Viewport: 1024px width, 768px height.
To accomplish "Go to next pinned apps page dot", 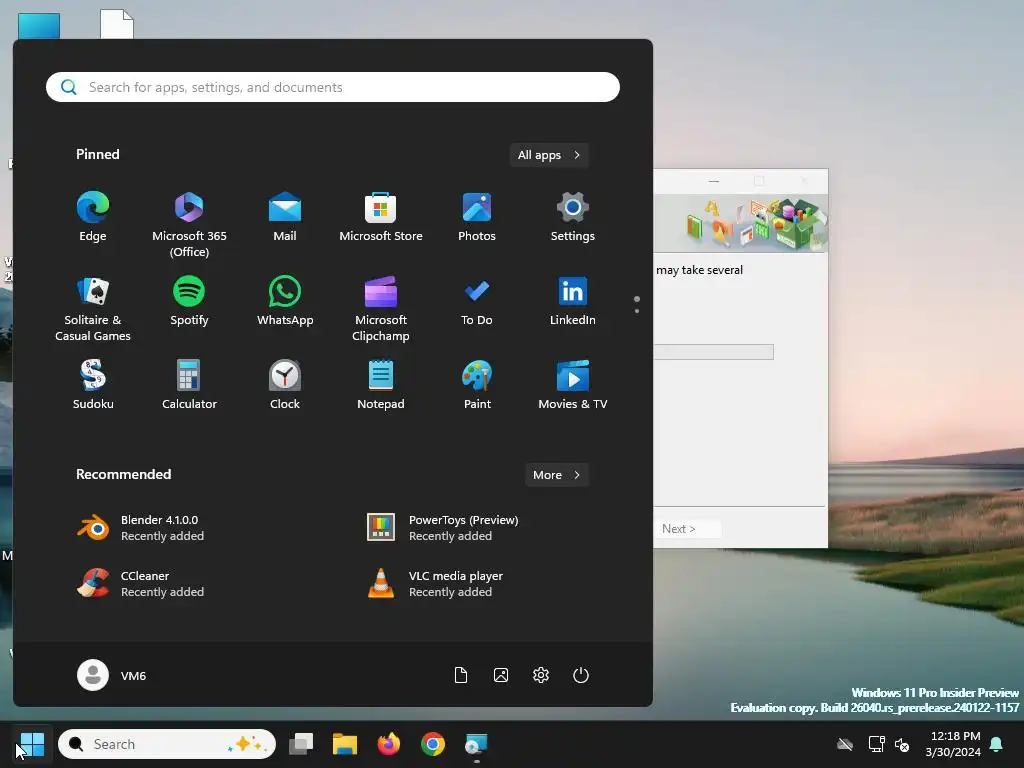I will coord(637,311).
